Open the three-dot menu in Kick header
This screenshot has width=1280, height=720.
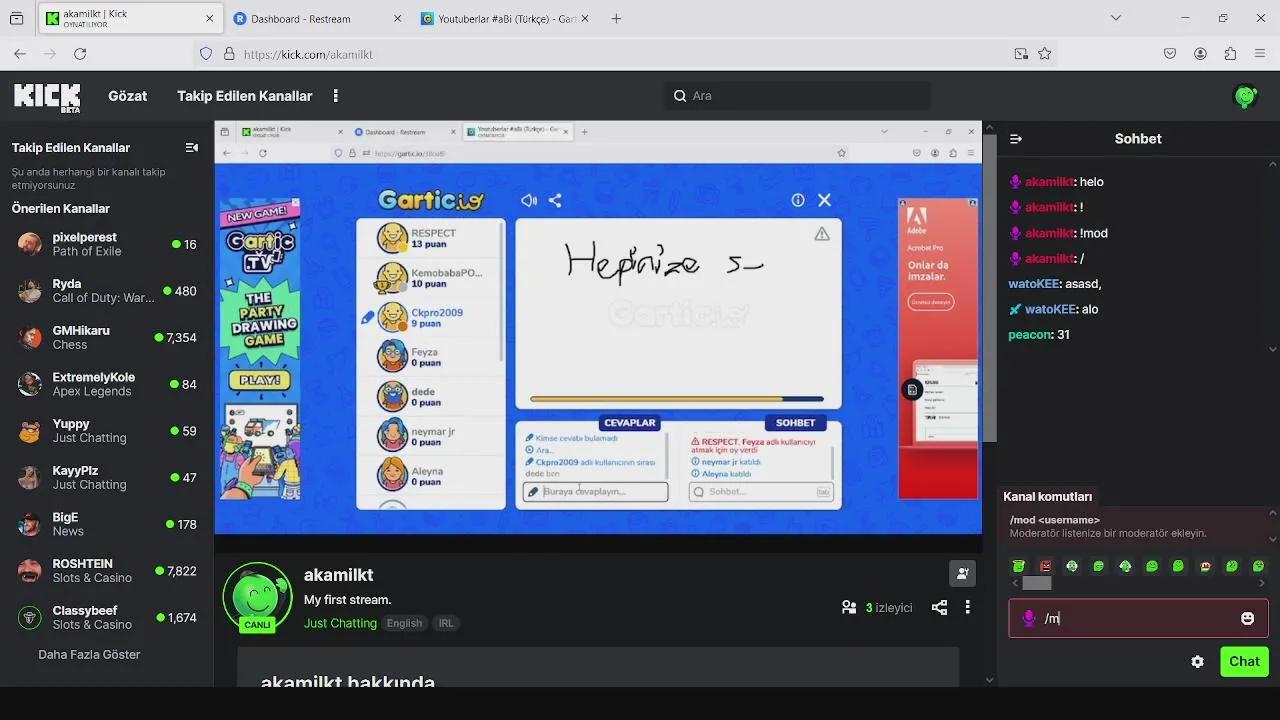point(336,96)
